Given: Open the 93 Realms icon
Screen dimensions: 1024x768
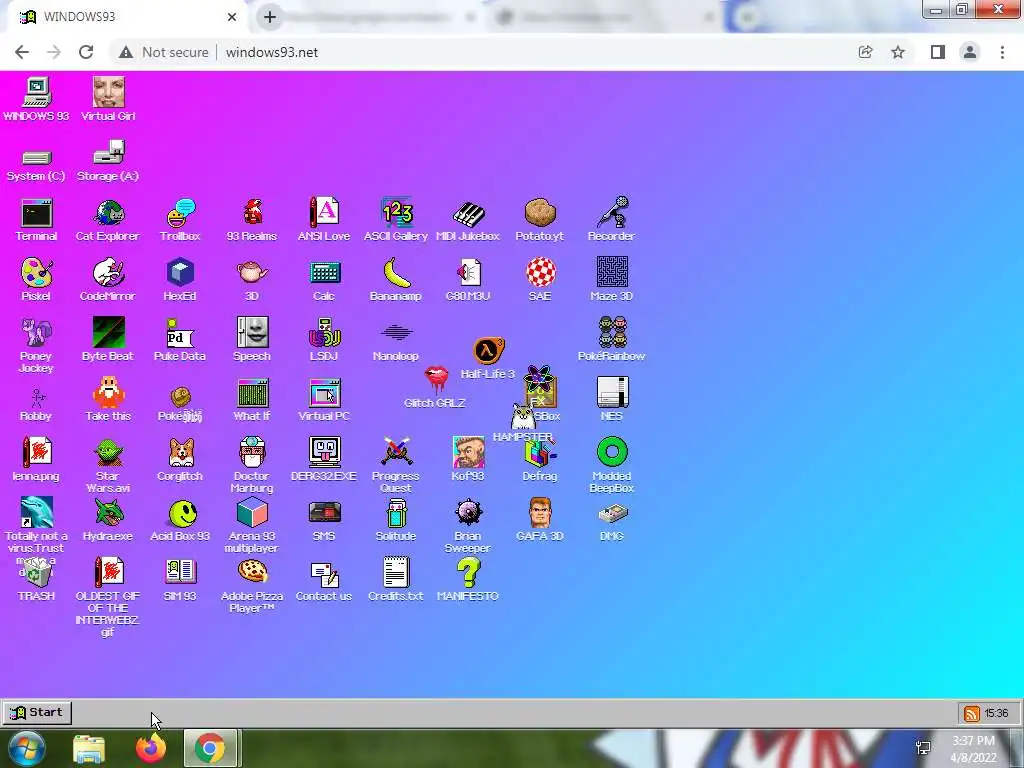Looking at the screenshot, I should point(252,213).
